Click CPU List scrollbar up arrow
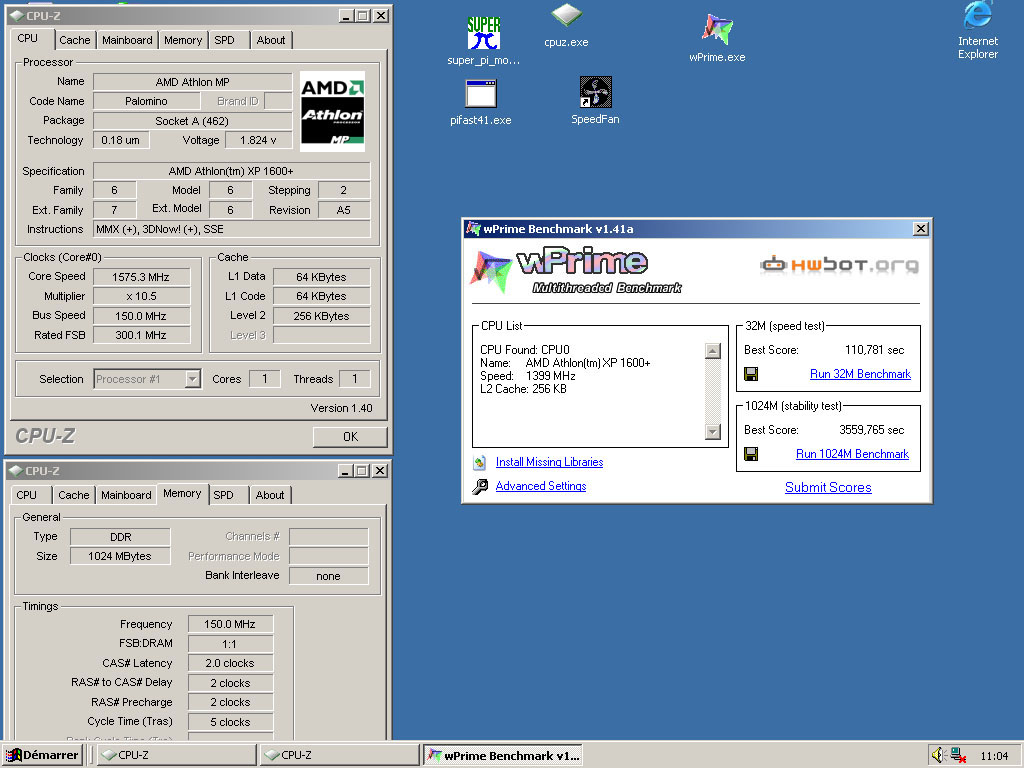1024x768 pixels. [713, 351]
